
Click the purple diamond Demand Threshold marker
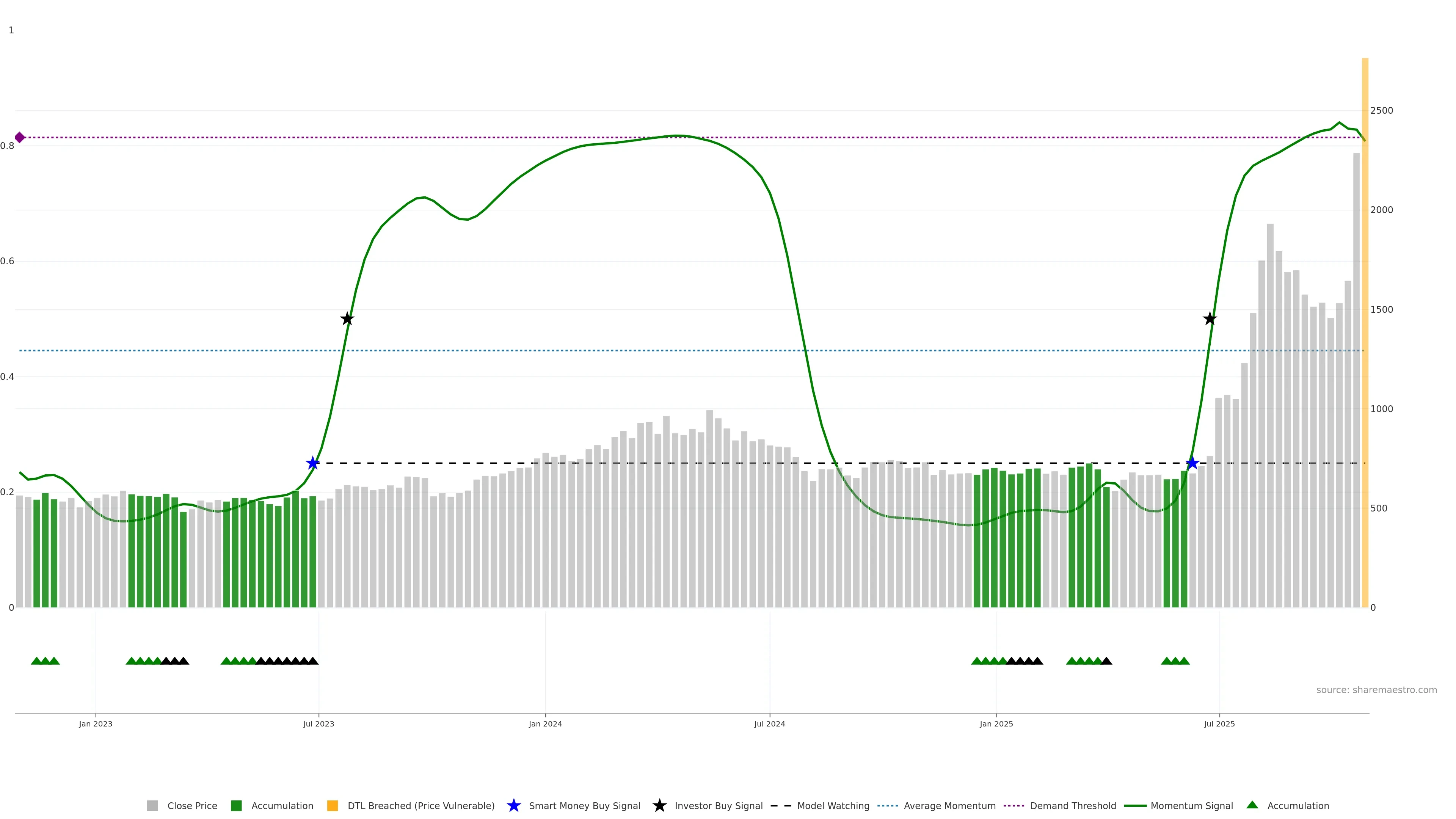[20, 137]
